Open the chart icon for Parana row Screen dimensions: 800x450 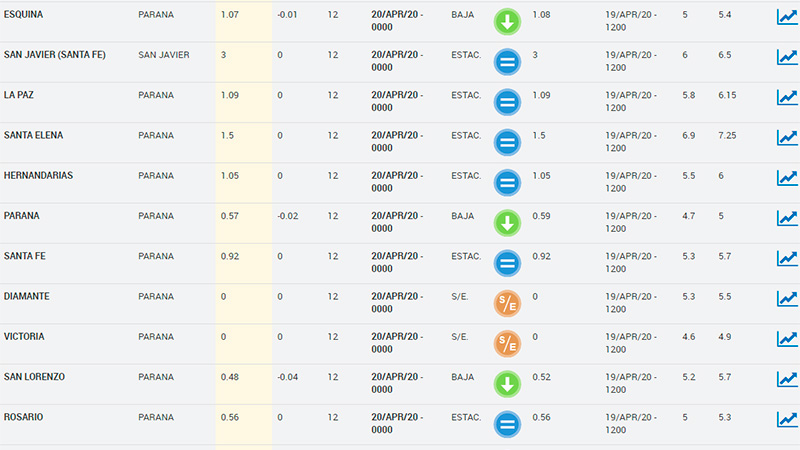pyautogui.click(x=787, y=218)
